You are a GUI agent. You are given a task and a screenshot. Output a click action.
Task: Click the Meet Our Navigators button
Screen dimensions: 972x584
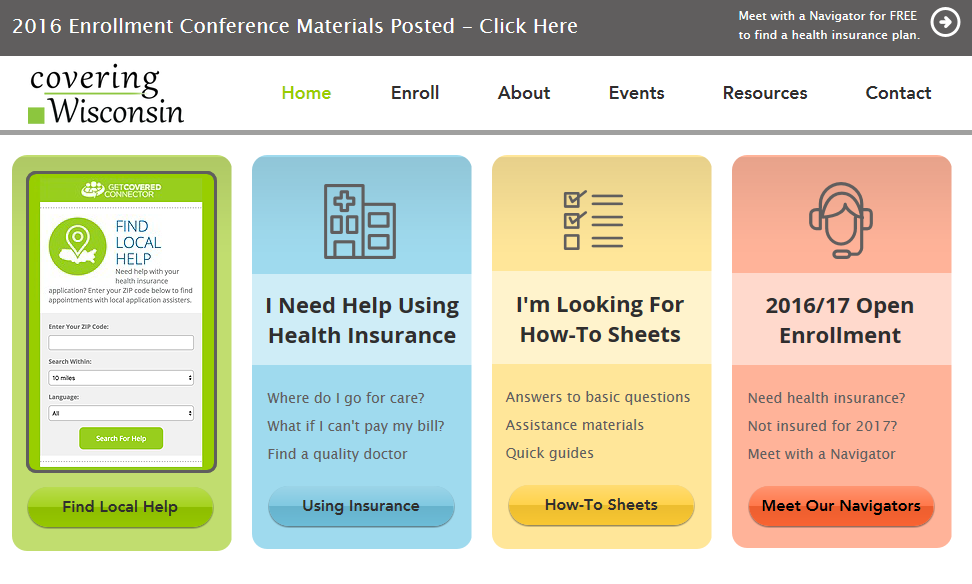click(x=841, y=506)
